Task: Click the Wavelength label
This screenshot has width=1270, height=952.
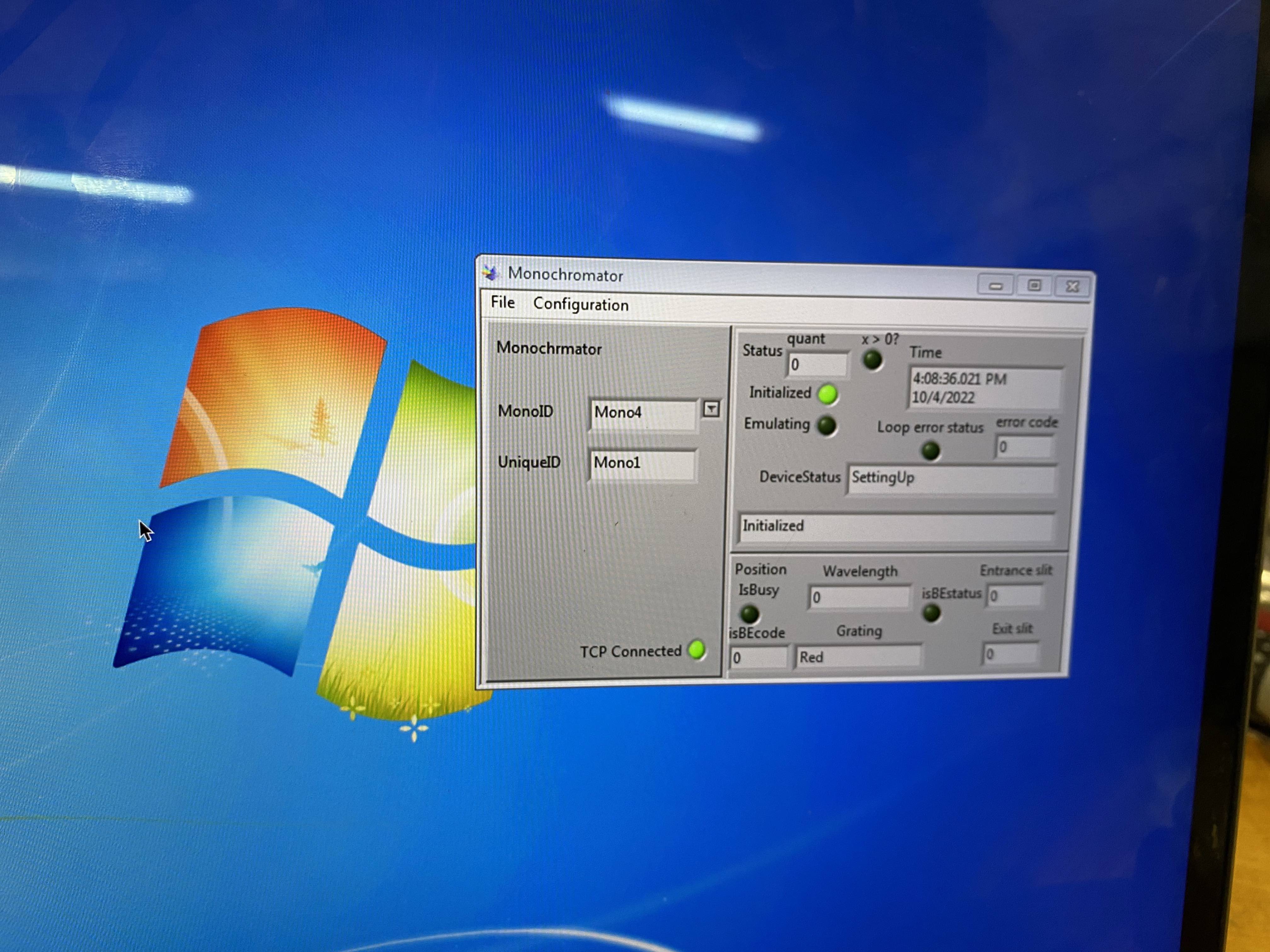Action: click(860, 571)
